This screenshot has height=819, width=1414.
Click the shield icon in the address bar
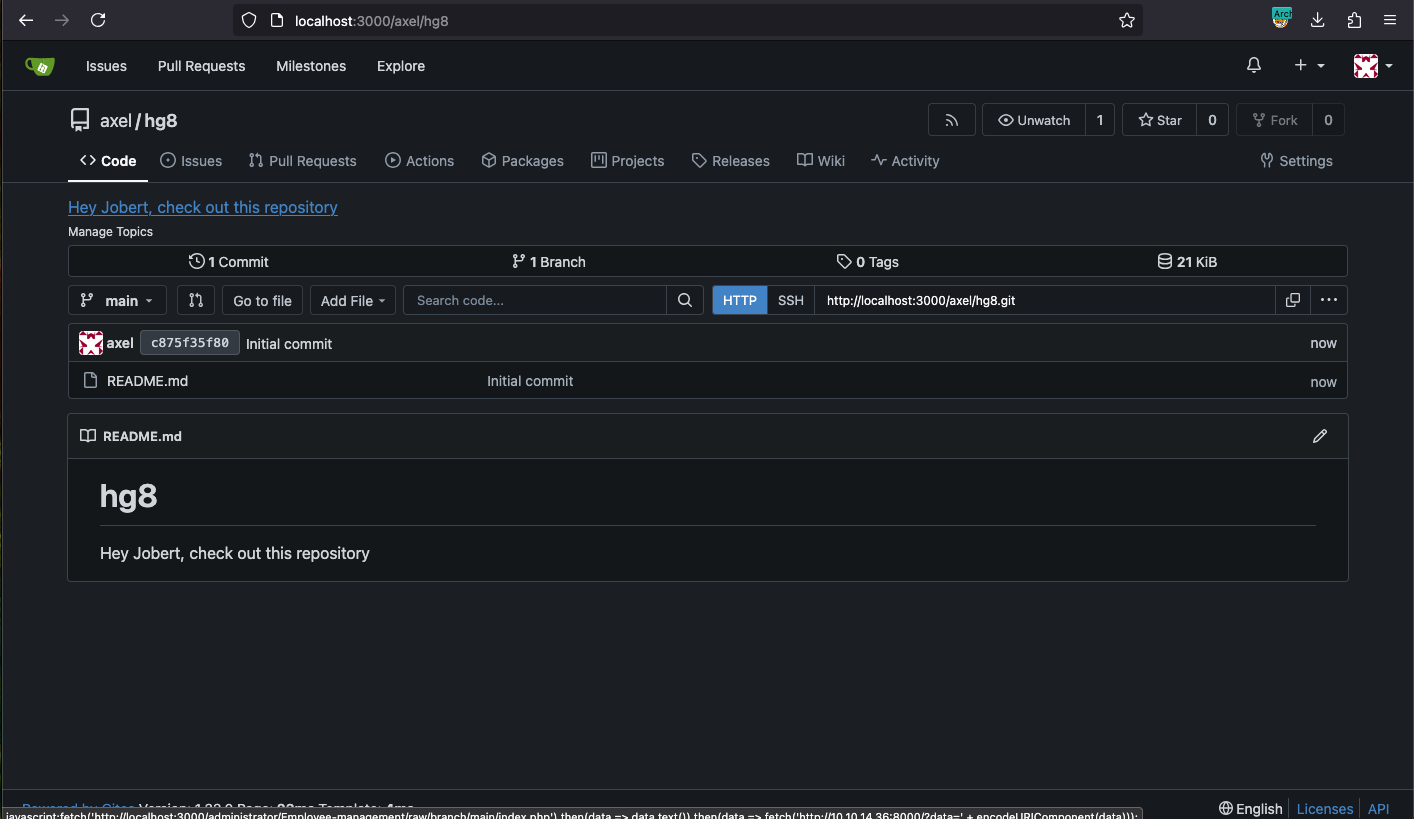(250, 20)
